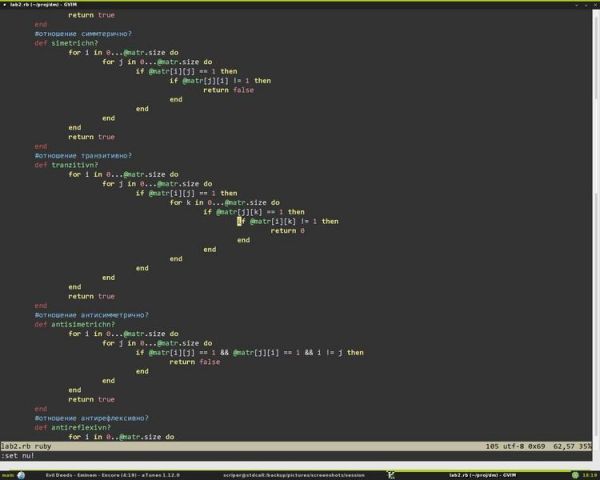Click the vertical scrollbar thumb in GVIM
Viewport: 600px width, 480px height.
[x=597, y=56]
